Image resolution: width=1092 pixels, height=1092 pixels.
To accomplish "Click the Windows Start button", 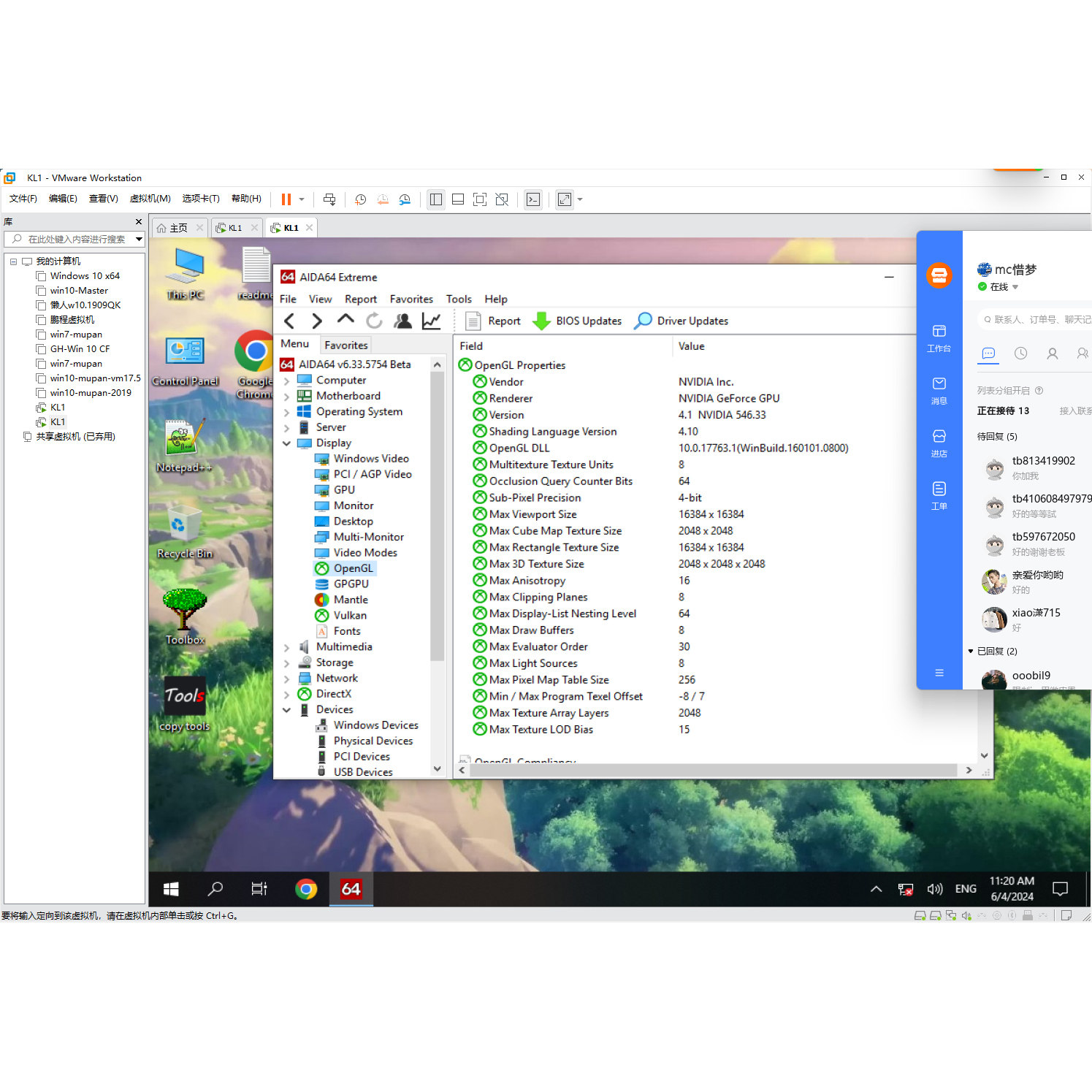I will [171, 889].
